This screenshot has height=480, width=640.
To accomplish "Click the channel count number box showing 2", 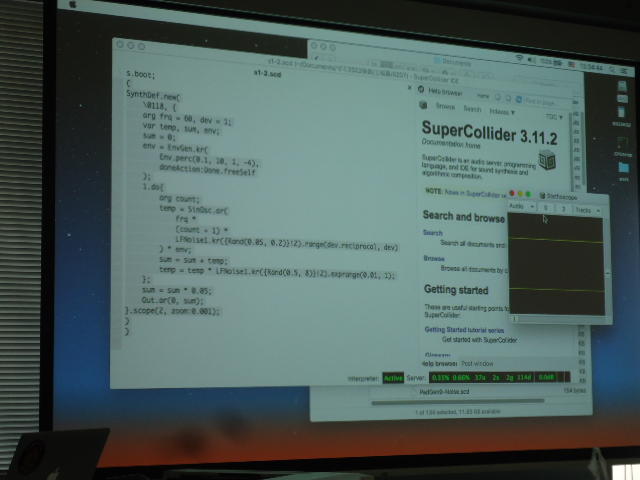I will click(x=563, y=209).
